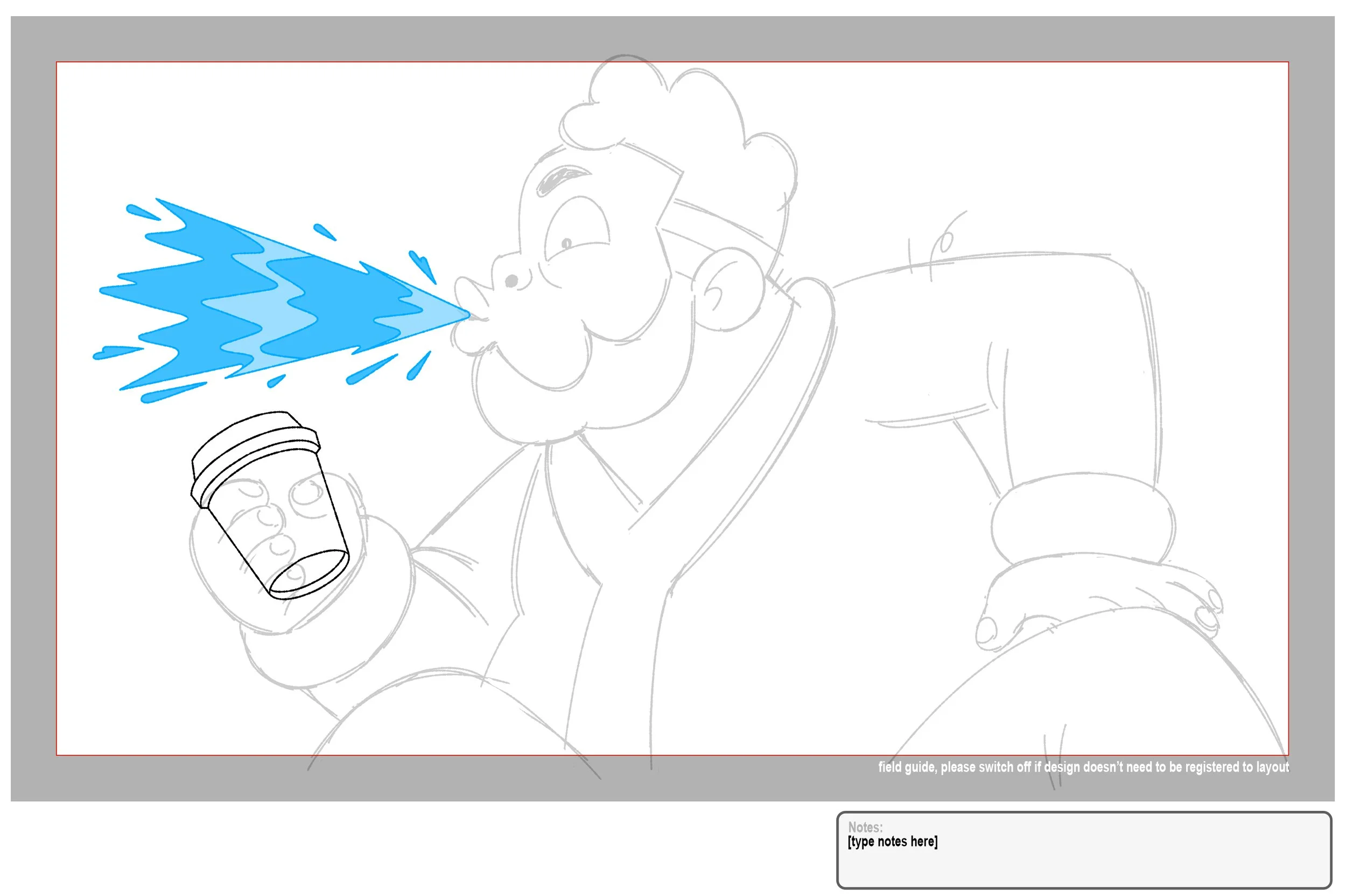Click the 'Notes:' label in the notes box

[x=865, y=827]
